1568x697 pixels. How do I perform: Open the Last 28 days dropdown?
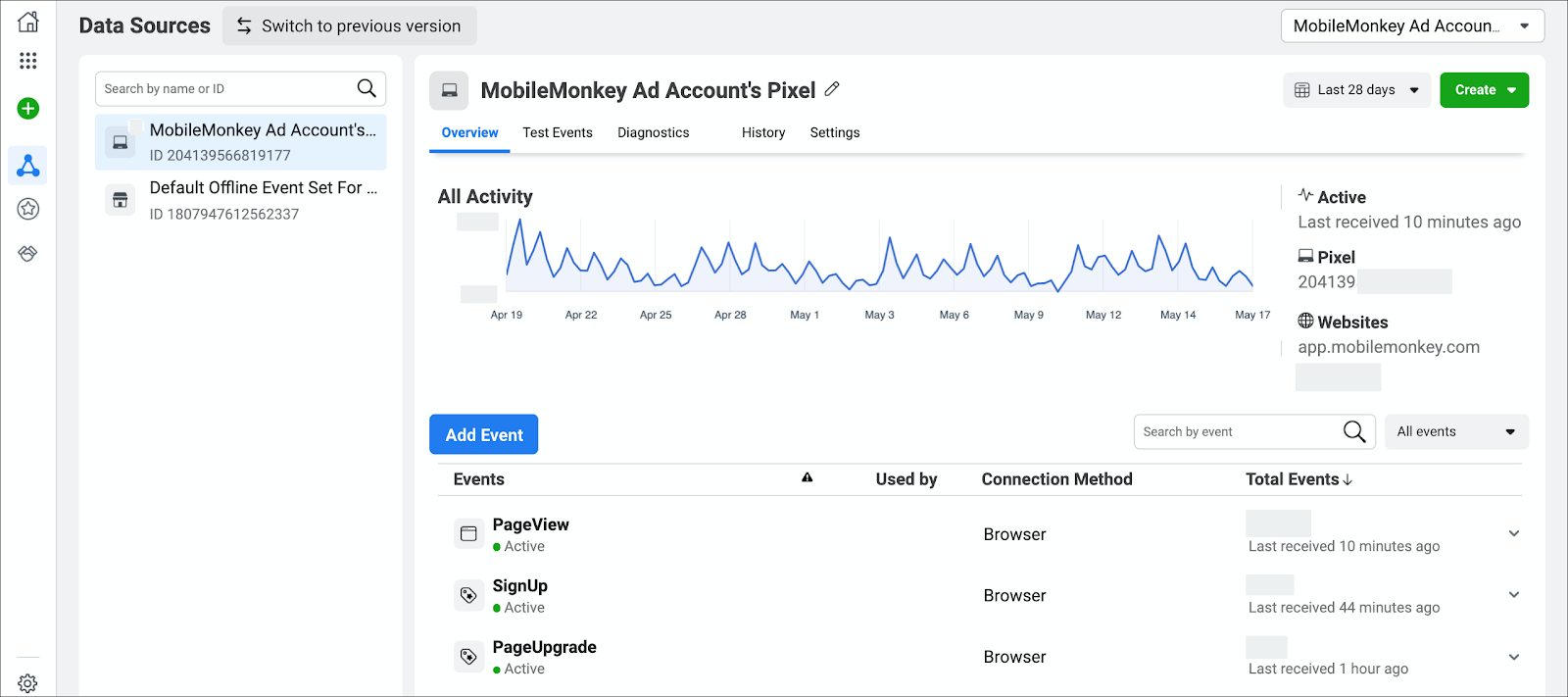tap(1356, 90)
